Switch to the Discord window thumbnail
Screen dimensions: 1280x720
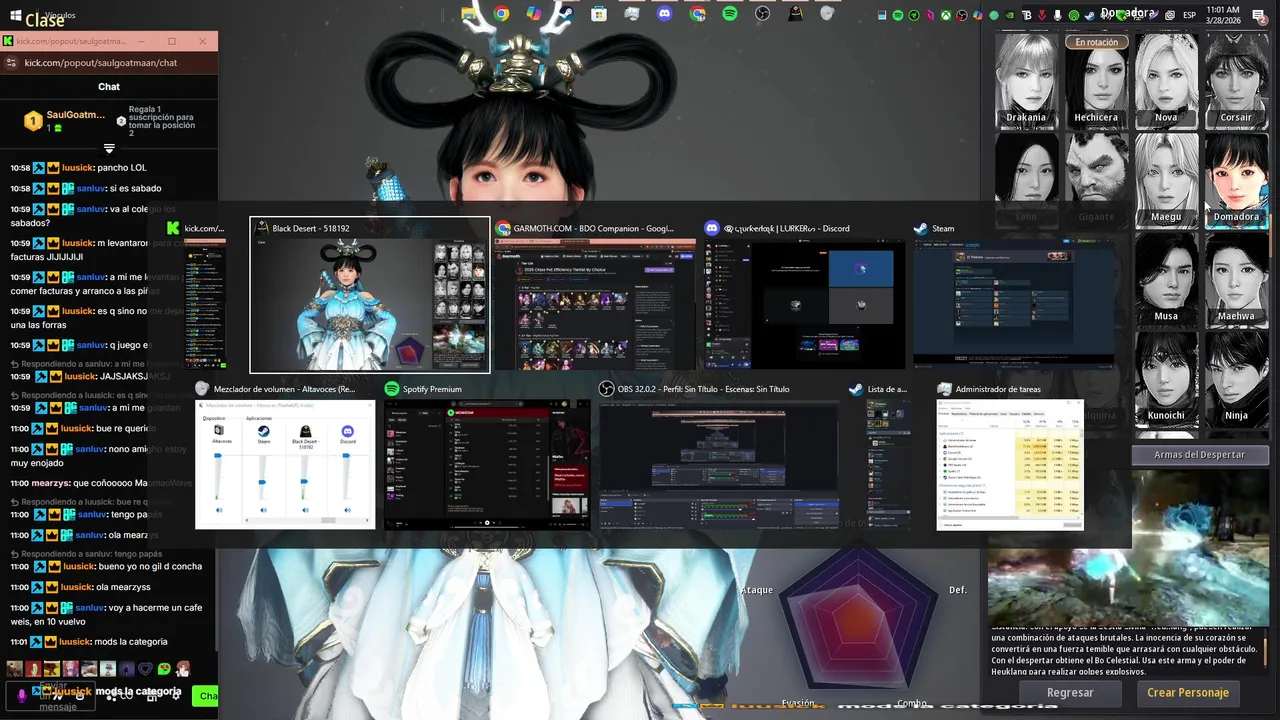coord(805,295)
